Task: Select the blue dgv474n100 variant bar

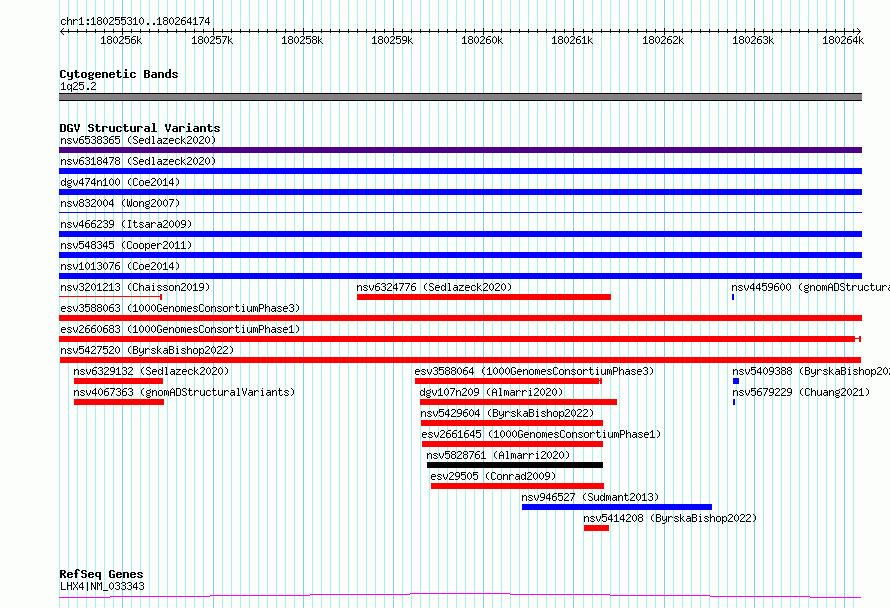Action: point(460,192)
